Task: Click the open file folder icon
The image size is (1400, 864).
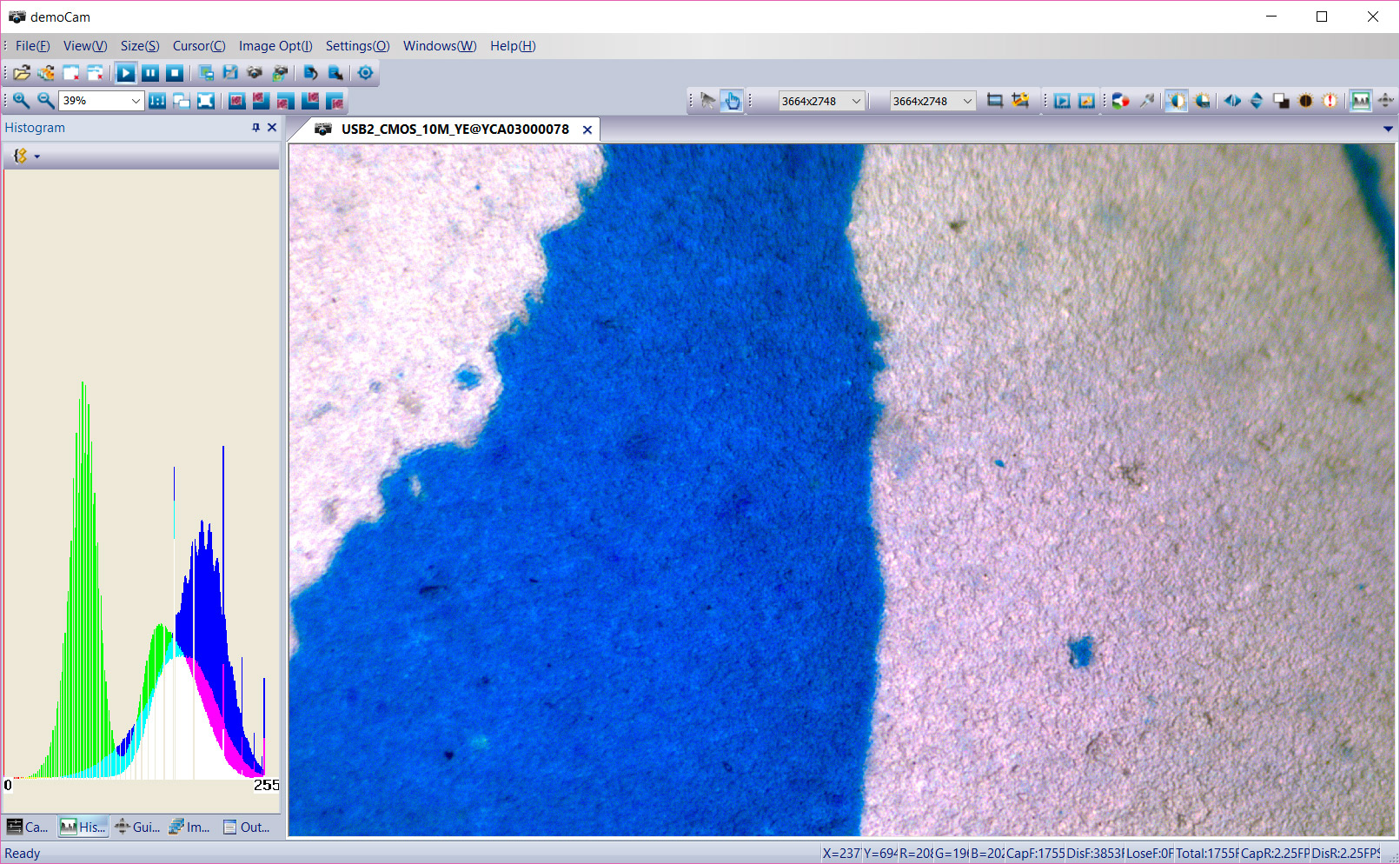Action: (x=22, y=73)
